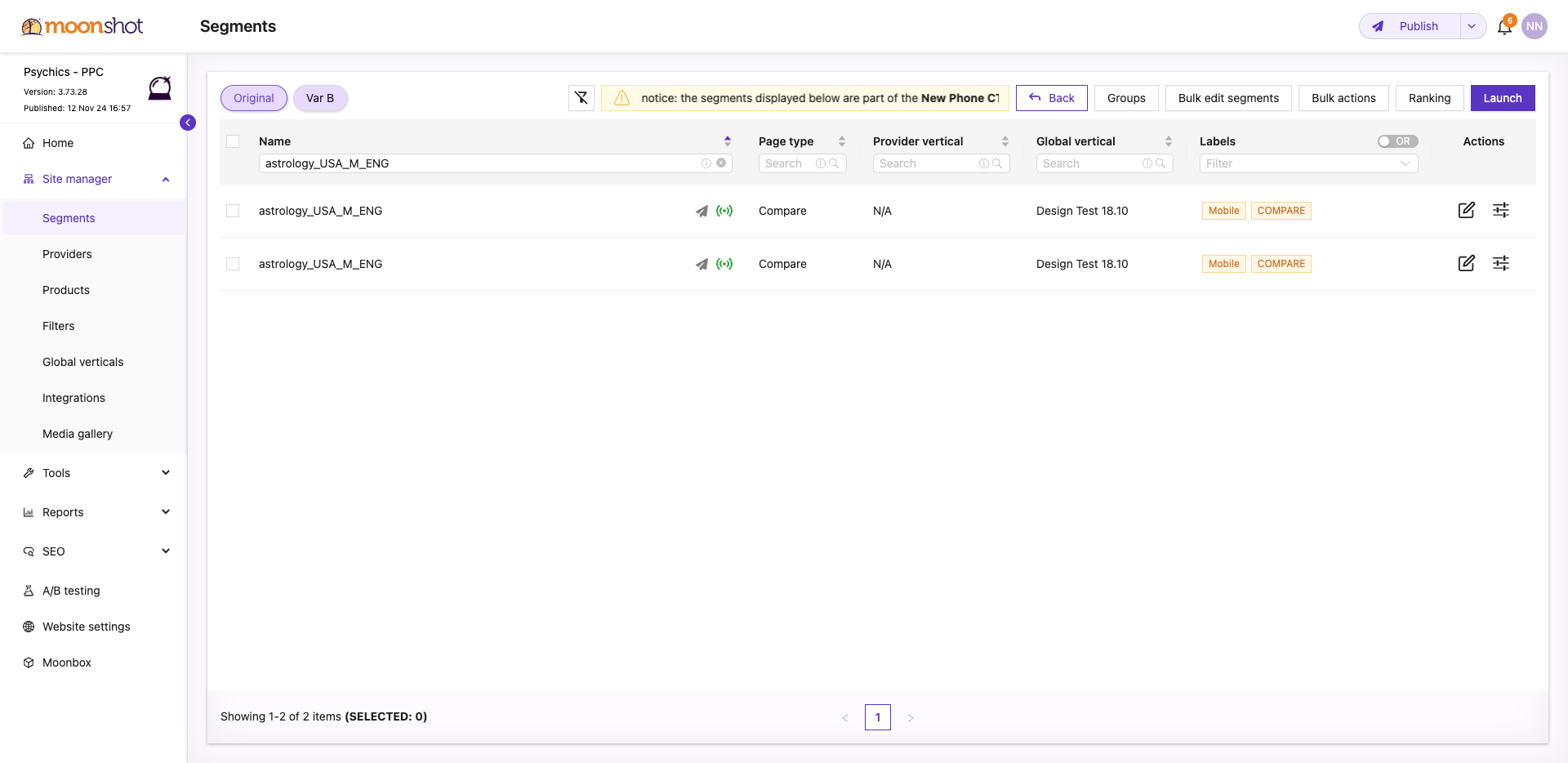Open the Publish dropdown arrow
This screenshot has height=763, width=1568.
(1472, 26)
